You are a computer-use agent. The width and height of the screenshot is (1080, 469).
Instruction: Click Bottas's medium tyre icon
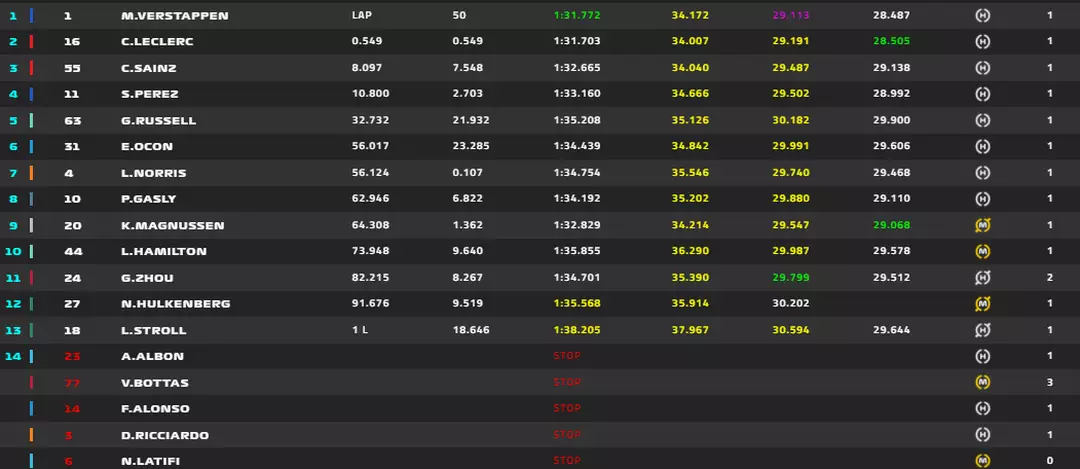click(x=983, y=382)
